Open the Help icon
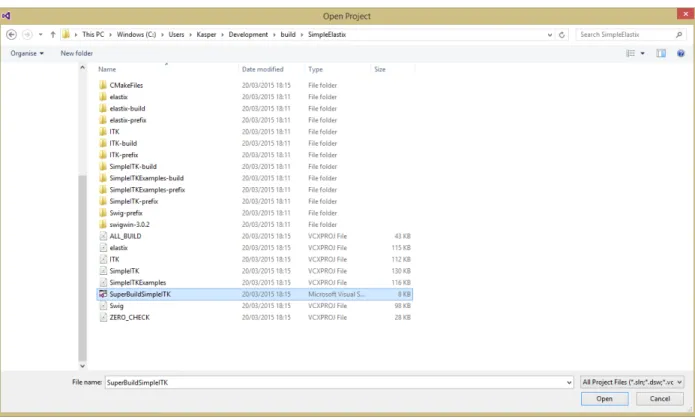The image size is (695, 420). tap(681, 53)
